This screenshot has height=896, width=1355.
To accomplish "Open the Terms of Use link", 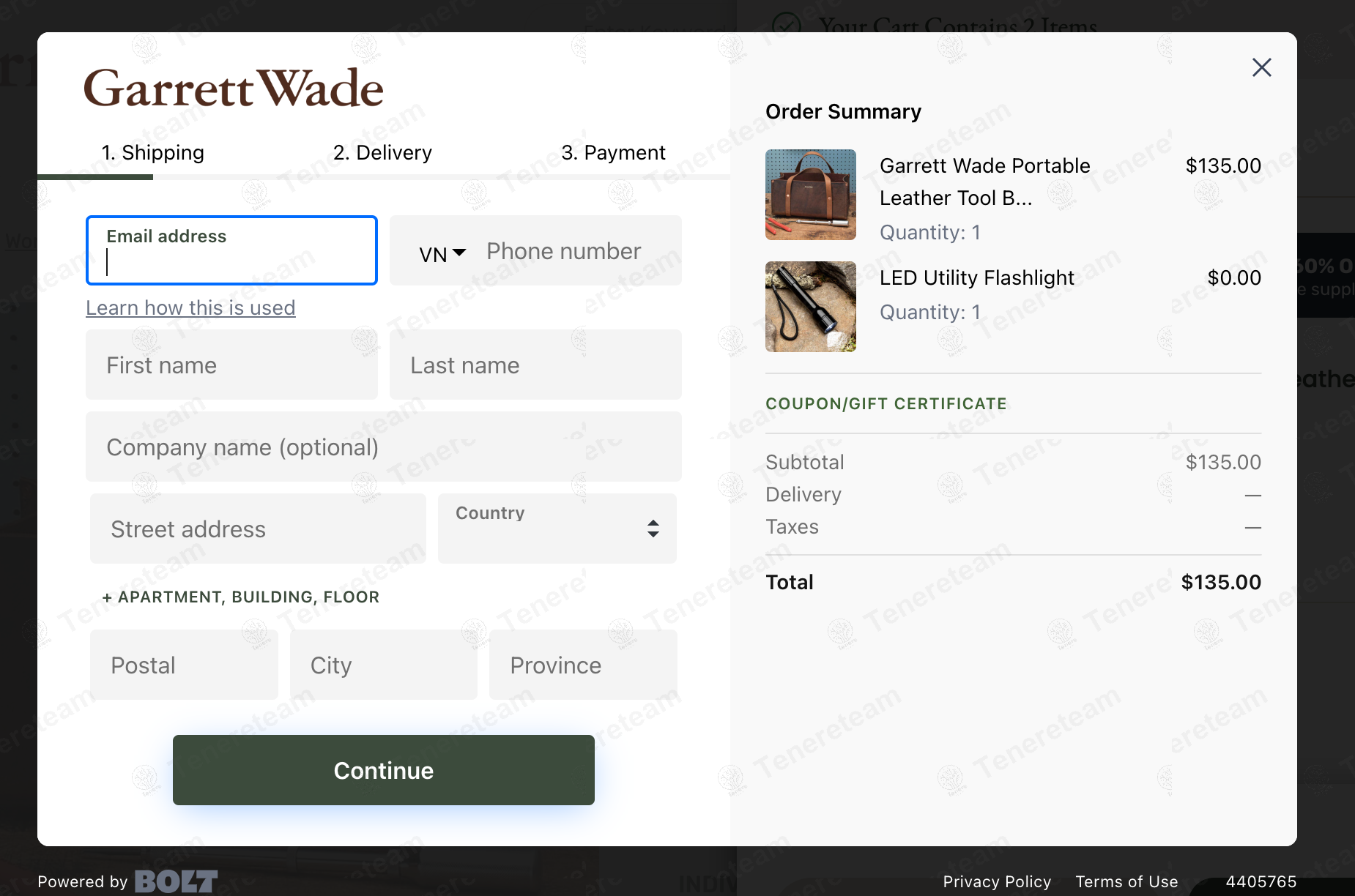I will pos(1126,881).
